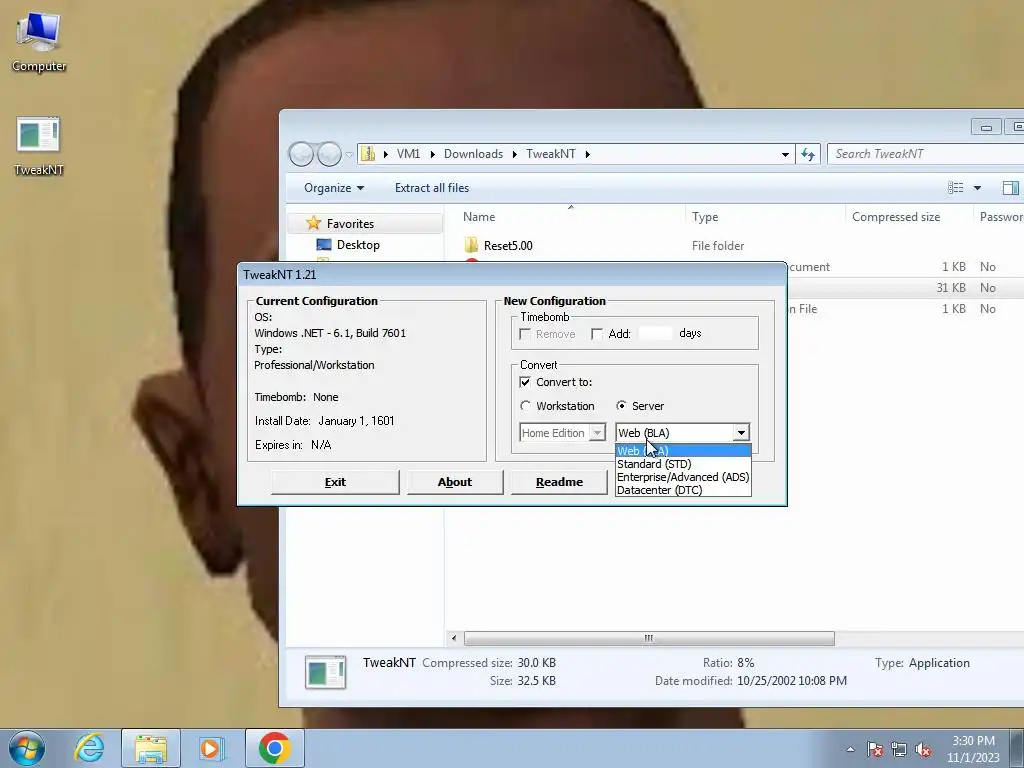1024x768 pixels.
Task: Click the network tray icon
Action: pyautogui.click(x=899, y=749)
